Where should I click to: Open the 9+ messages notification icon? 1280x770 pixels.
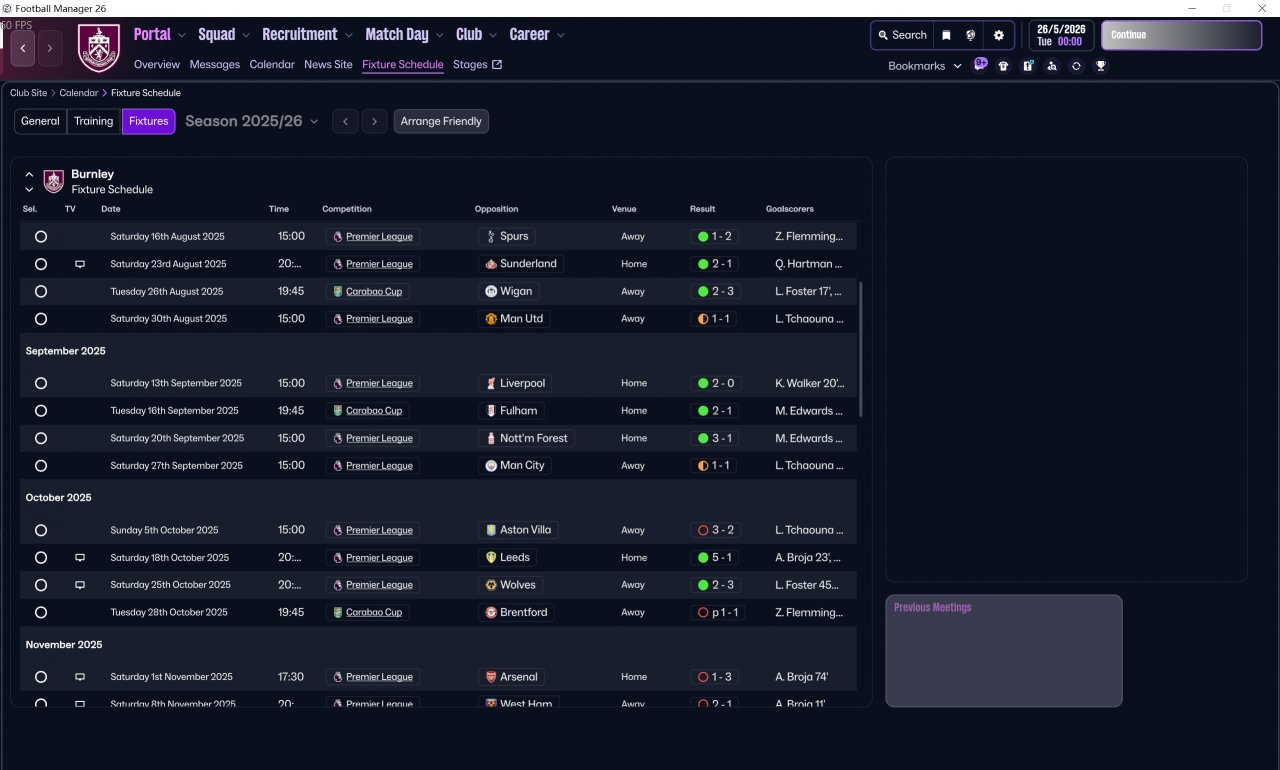[980, 65]
